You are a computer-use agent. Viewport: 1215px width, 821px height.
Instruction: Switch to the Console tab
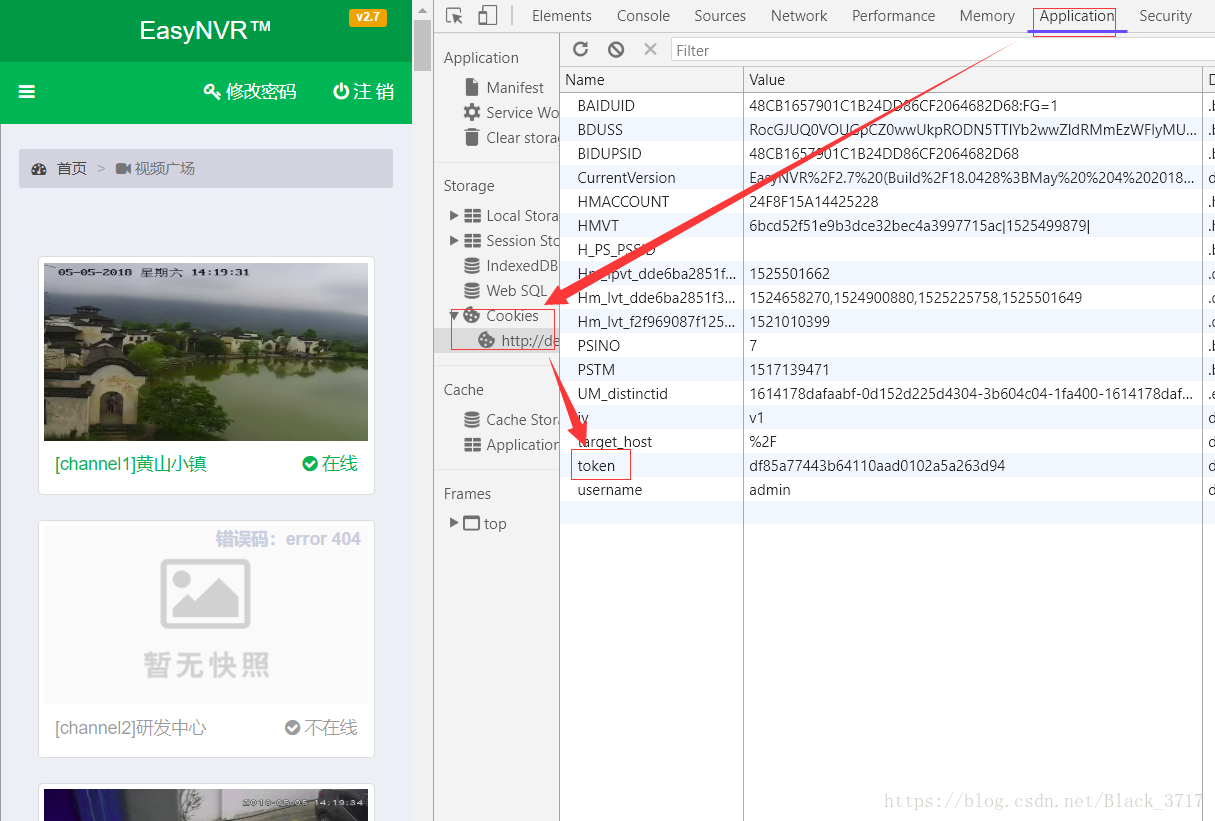pos(643,16)
